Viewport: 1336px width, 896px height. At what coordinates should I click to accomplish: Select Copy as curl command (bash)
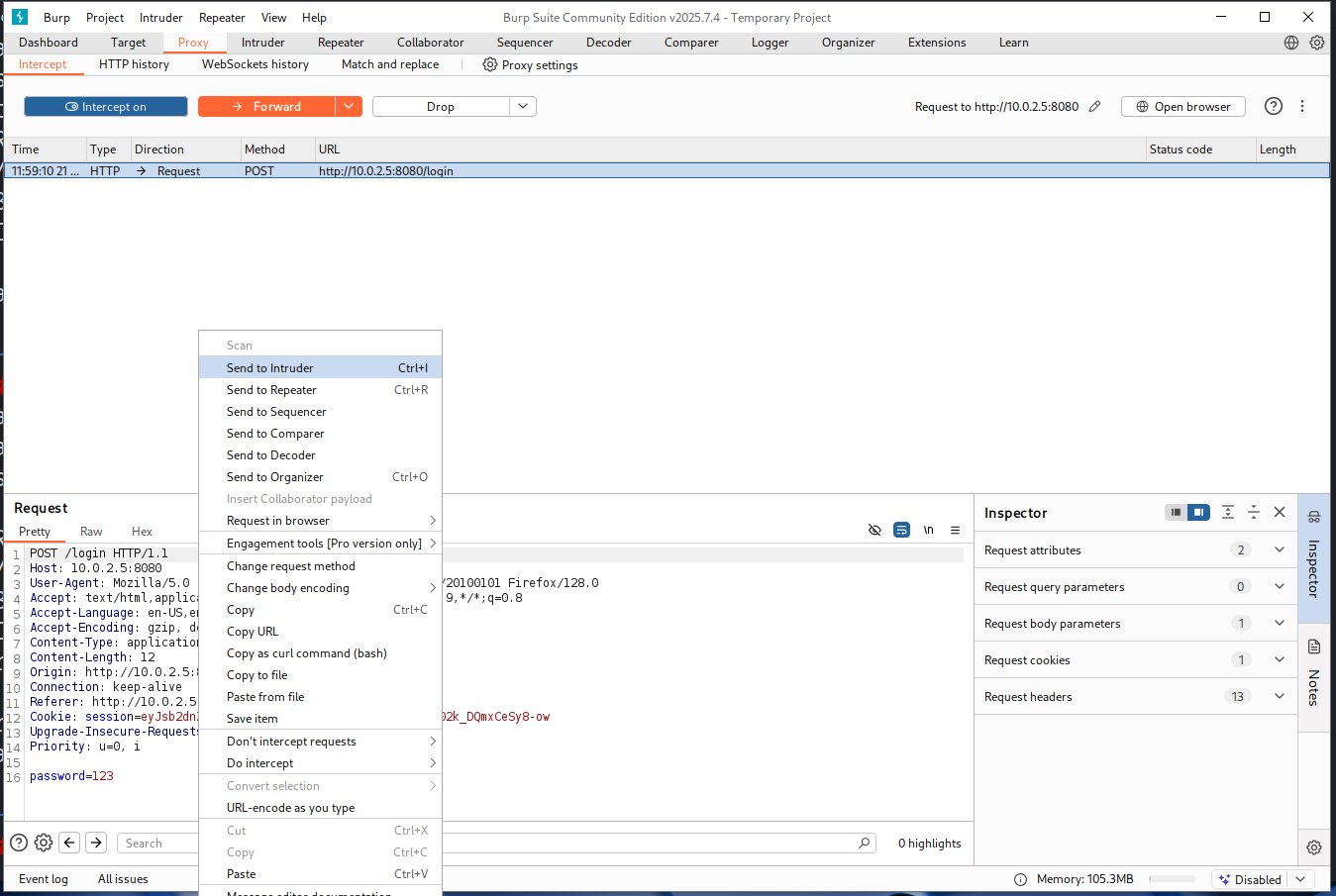point(306,653)
